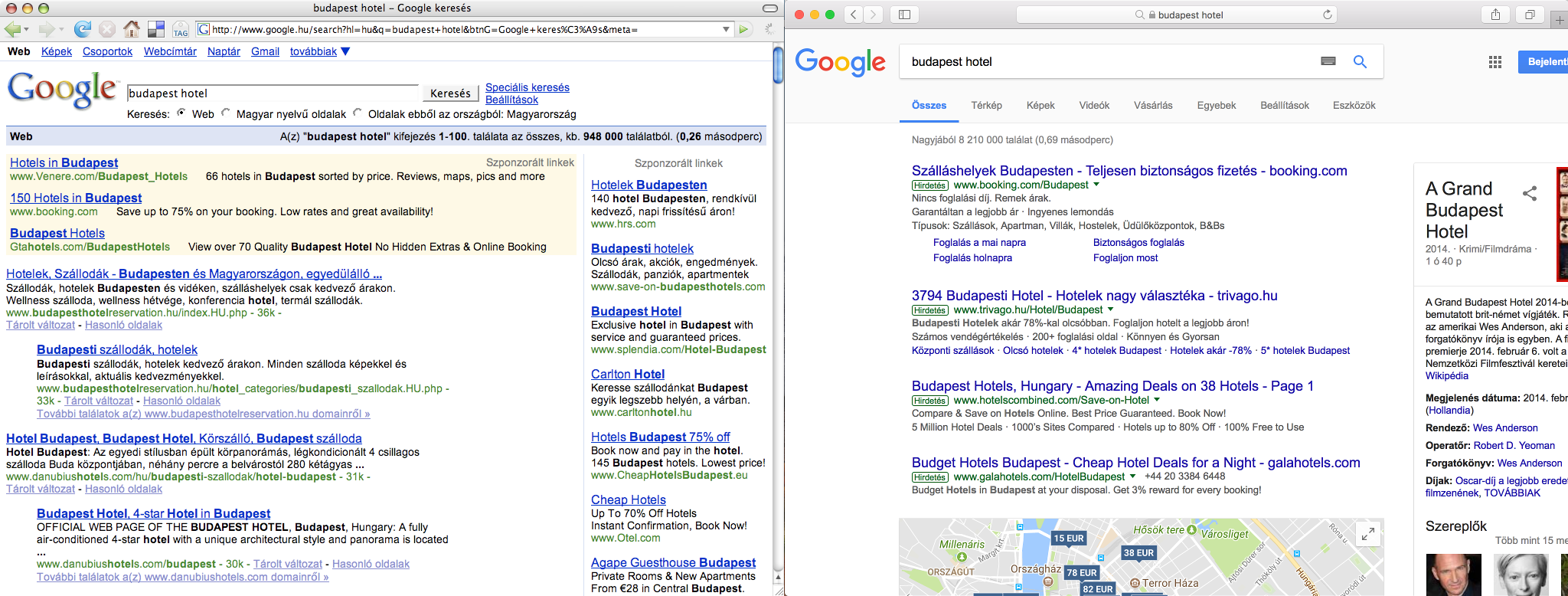This screenshot has height=596, width=1568.
Task: Click the Bejelentkezés blue button
Action: [1543, 61]
